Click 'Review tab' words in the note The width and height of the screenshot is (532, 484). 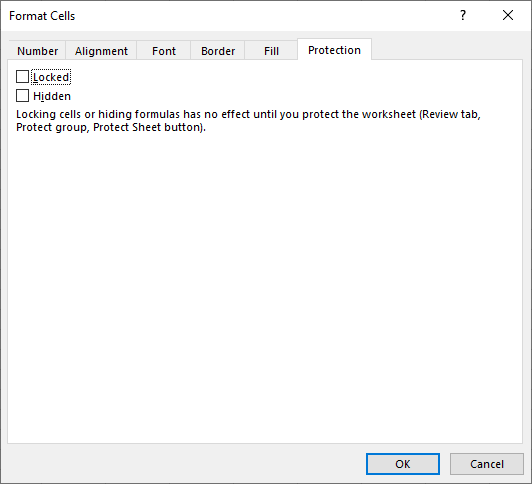coord(450,114)
